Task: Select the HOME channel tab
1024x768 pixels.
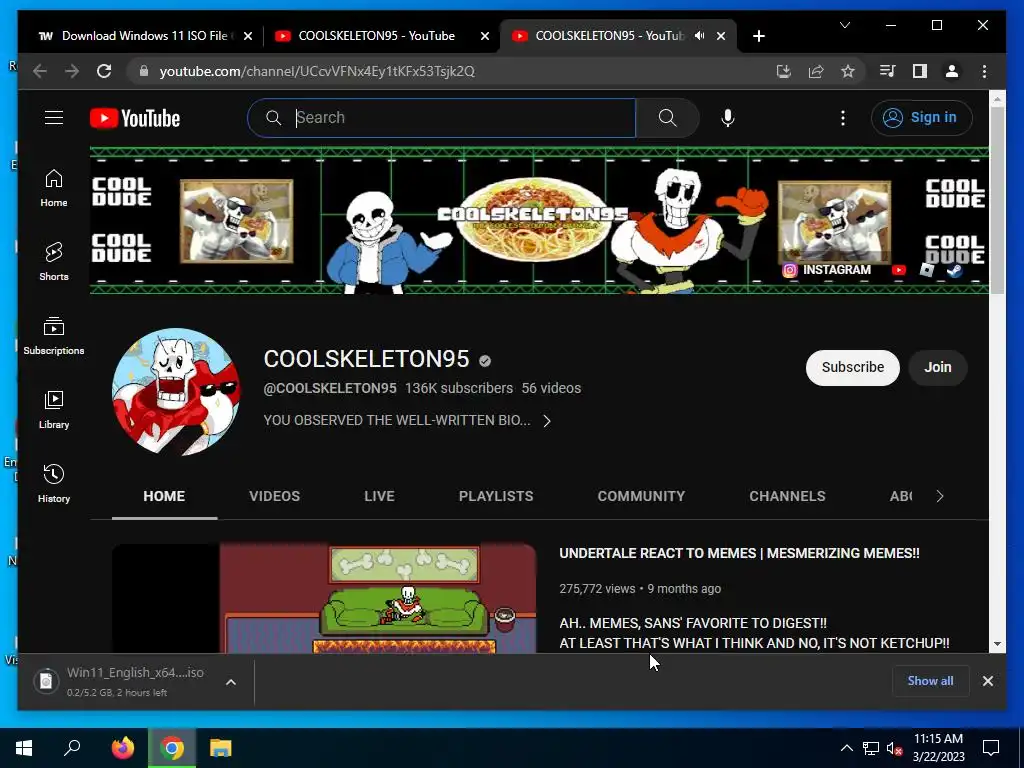Action: coord(164,496)
